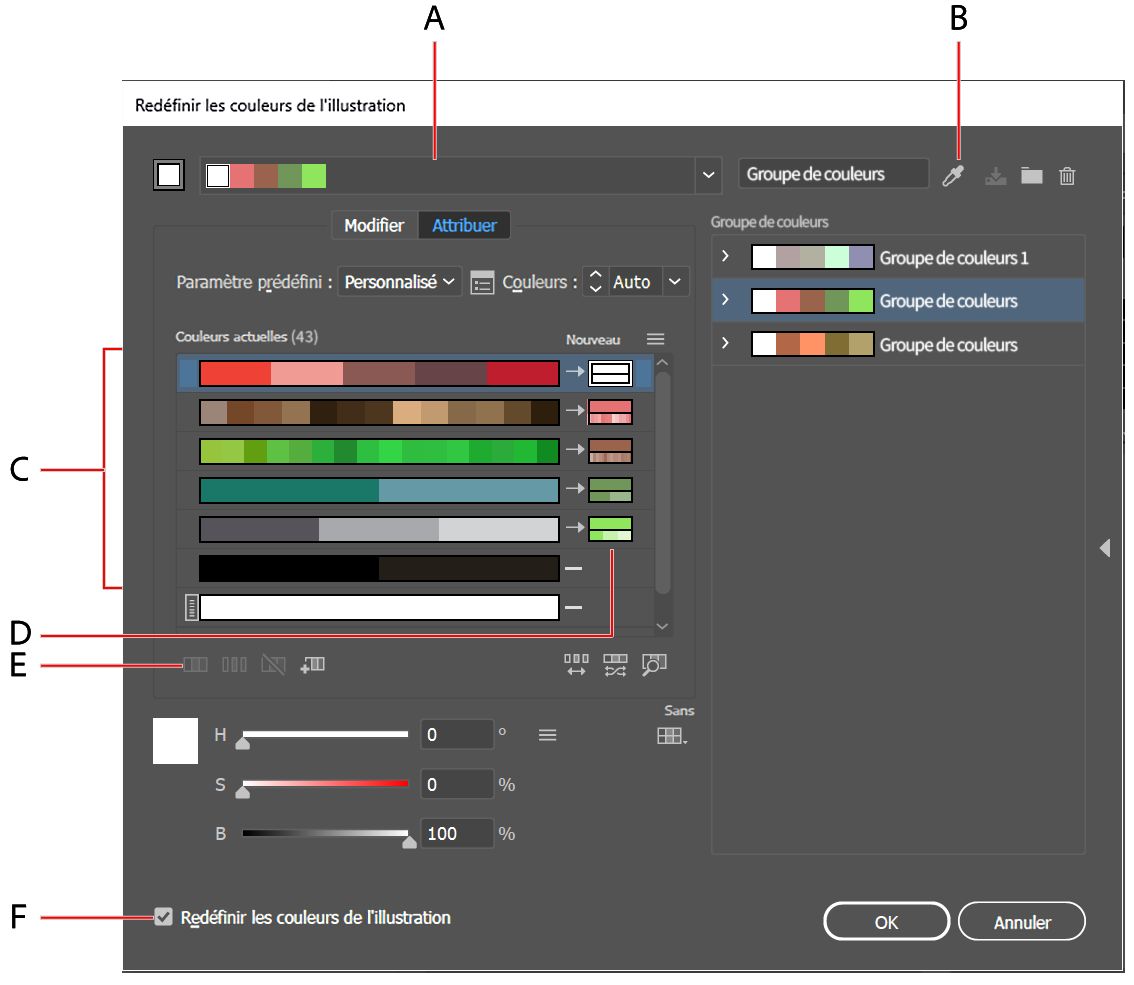Click the Annuler button to cancel
The width and height of the screenshot is (1134, 985).
[x=1021, y=921]
